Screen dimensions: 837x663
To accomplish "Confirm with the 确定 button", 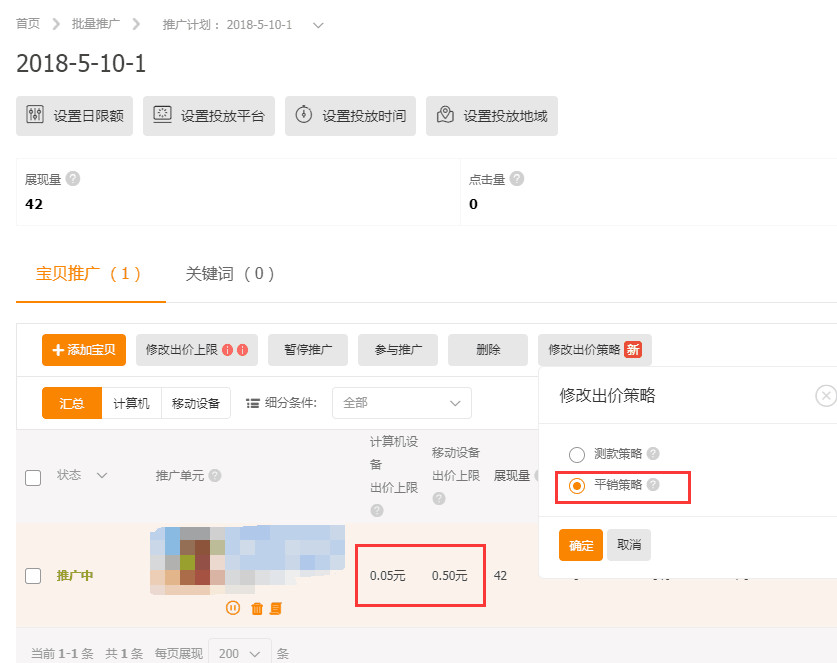I will point(581,545).
